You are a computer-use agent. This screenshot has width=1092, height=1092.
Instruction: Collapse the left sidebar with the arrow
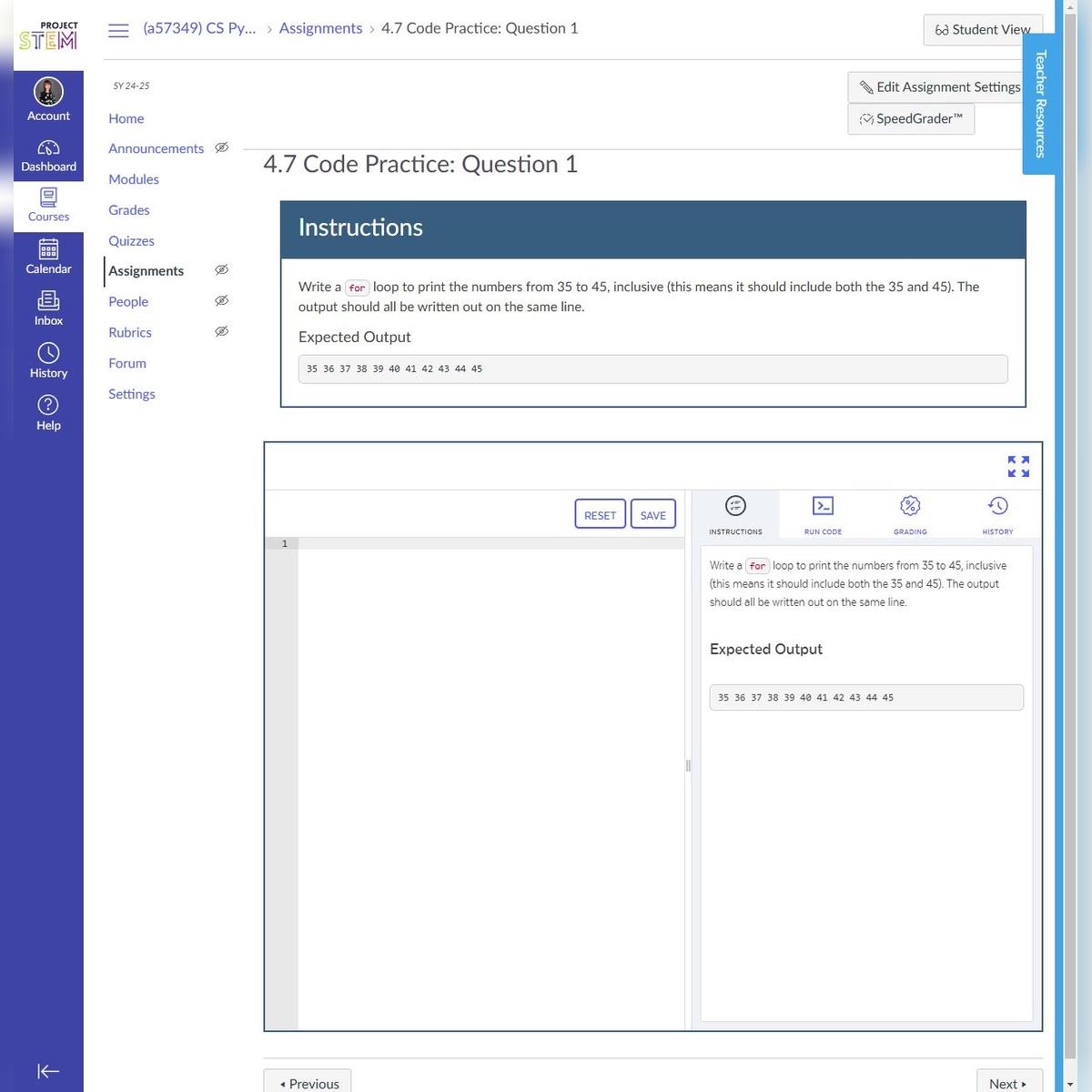click(47, 1071)
